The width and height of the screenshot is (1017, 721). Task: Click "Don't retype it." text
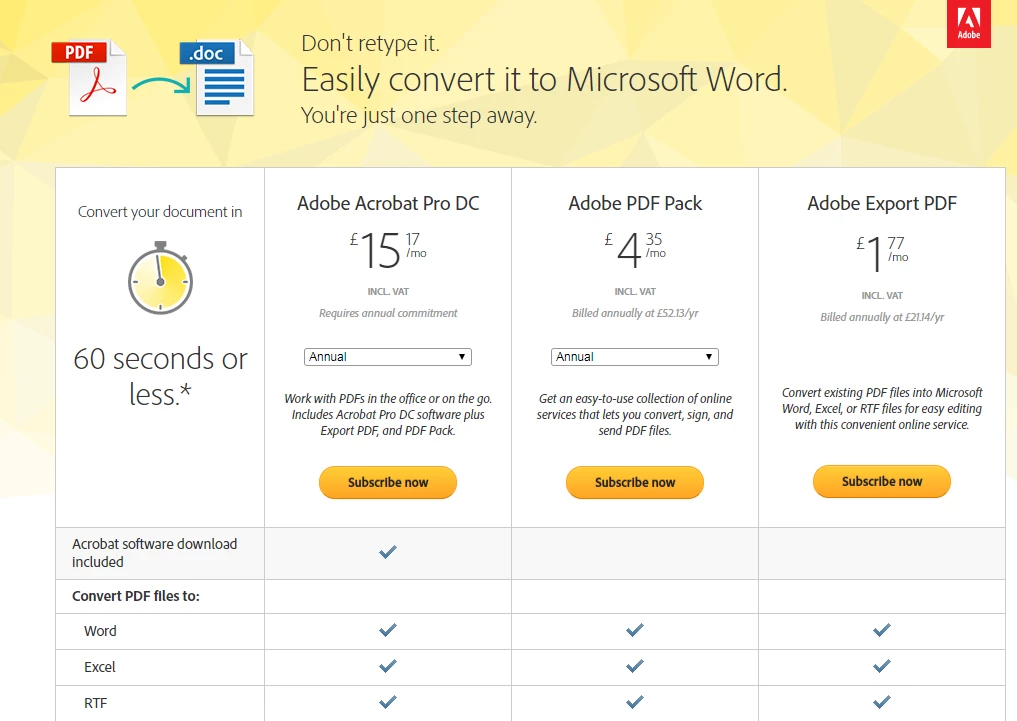[370, 43]
